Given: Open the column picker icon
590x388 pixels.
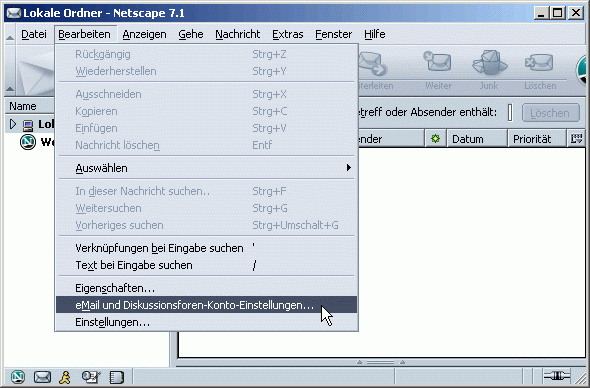Looking at the screenshot, I should pos(576,139).
